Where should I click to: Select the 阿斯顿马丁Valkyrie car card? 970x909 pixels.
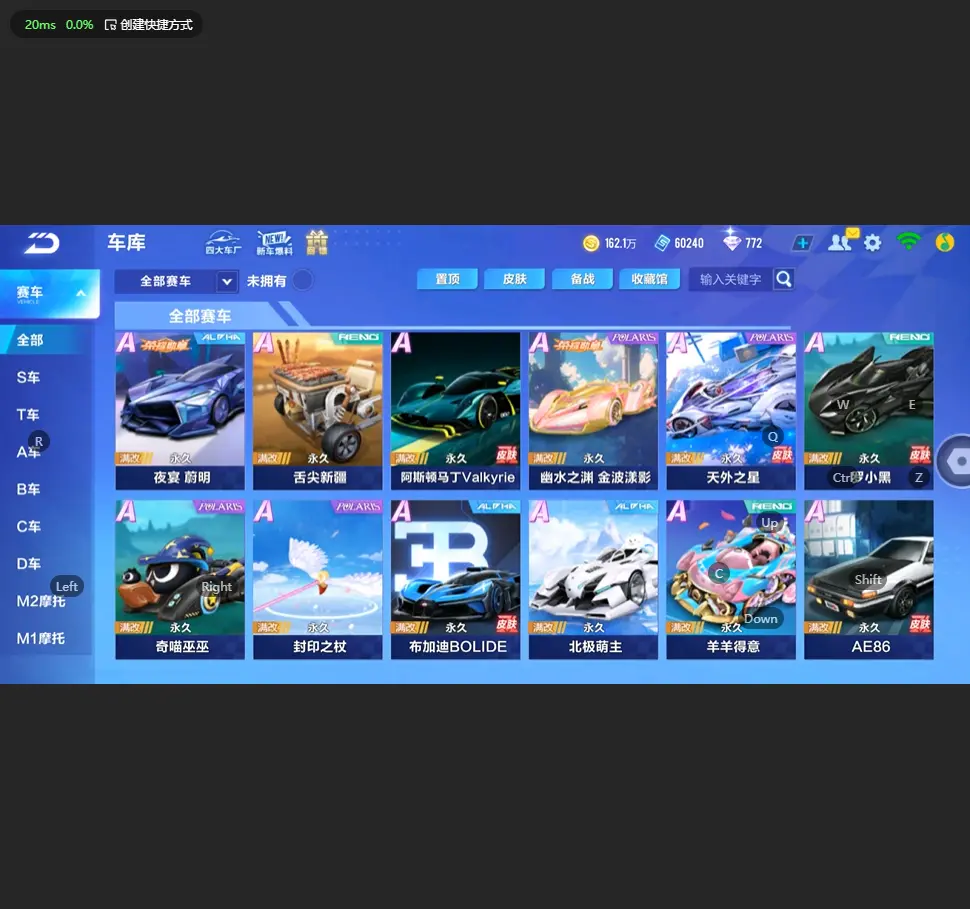click(x=455, y=411)
